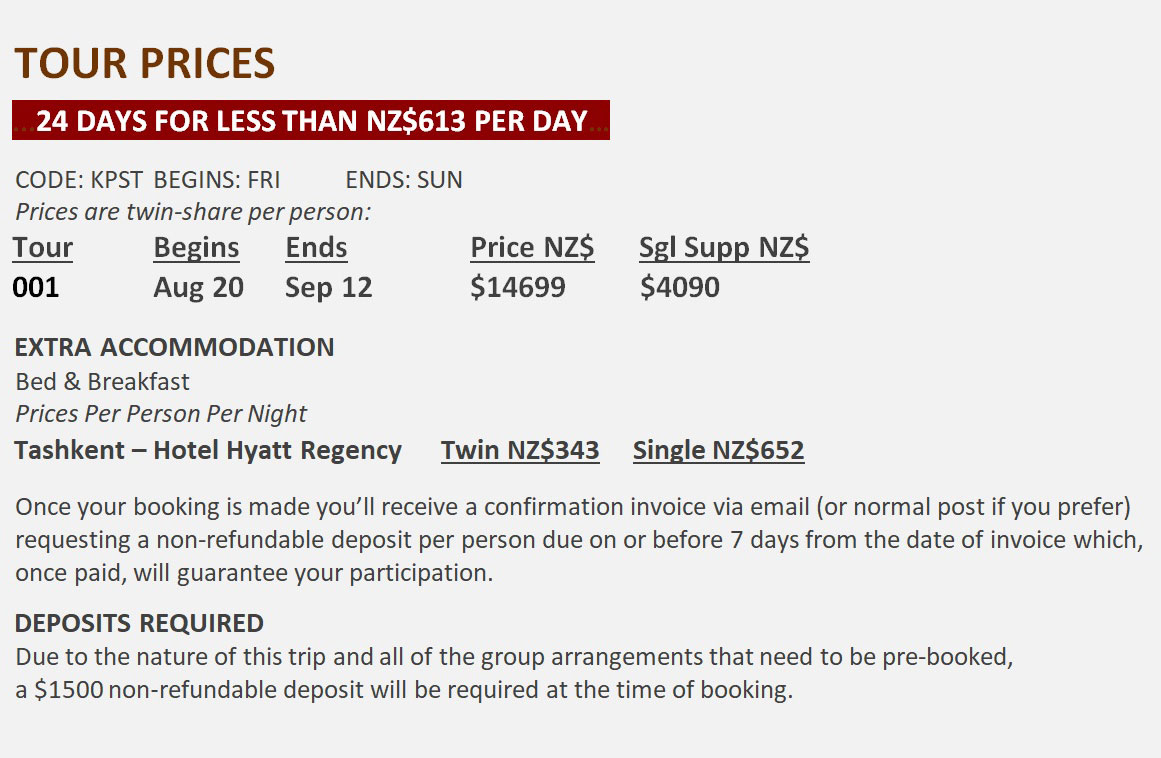The height and width of the screenshot is (758, 1161).
Task: Click the $4090 single supplement amount
Action: (680, 288)
